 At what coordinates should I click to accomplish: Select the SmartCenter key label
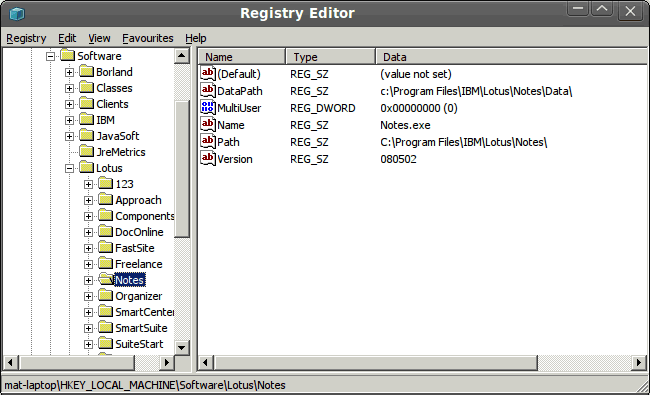[x=145, y=312]
